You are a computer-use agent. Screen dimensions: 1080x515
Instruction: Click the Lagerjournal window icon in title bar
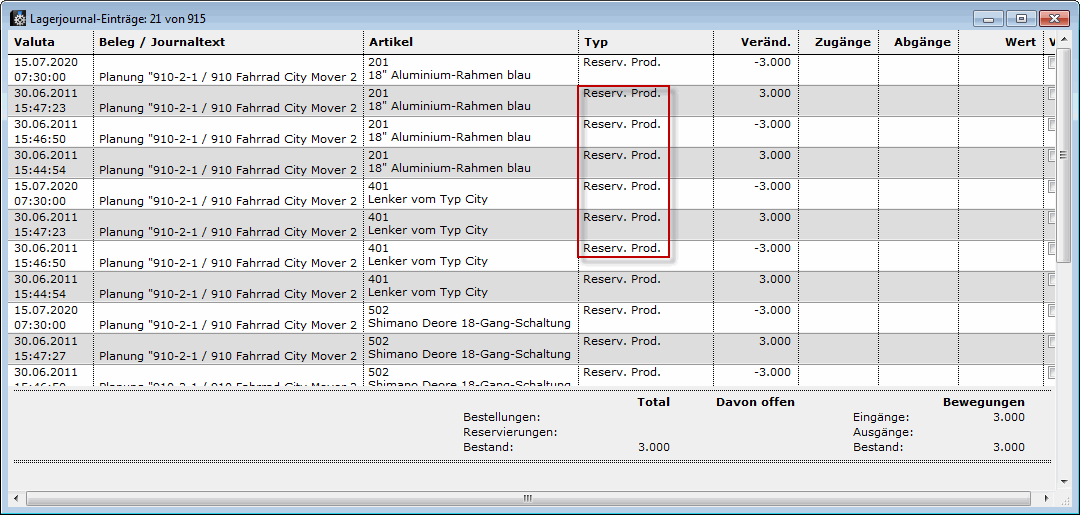coord(18,18)
